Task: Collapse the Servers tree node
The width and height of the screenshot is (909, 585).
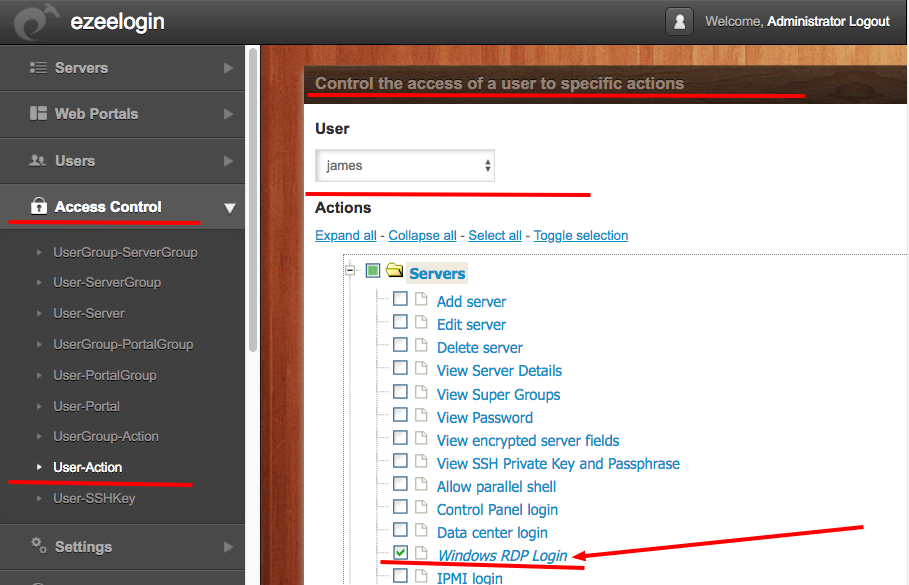Action: click(x=350, y=270)
